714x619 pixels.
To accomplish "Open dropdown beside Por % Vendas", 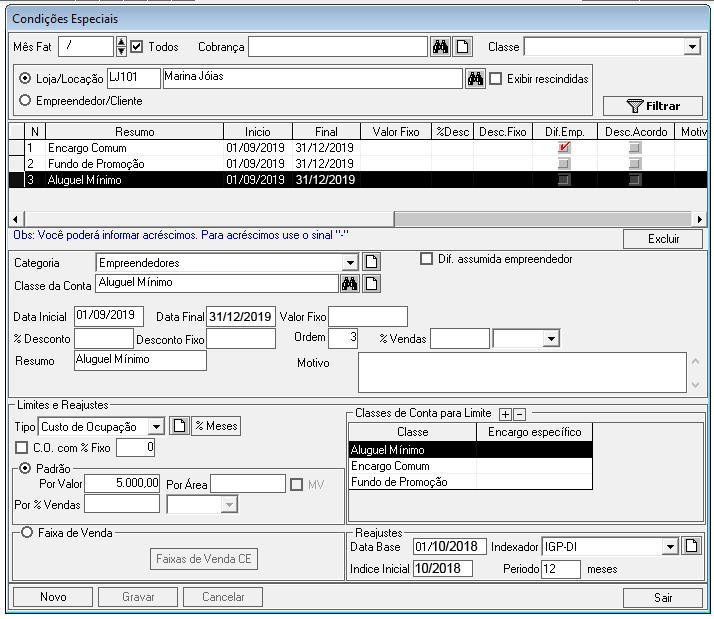I will click(x=230, y=505).
